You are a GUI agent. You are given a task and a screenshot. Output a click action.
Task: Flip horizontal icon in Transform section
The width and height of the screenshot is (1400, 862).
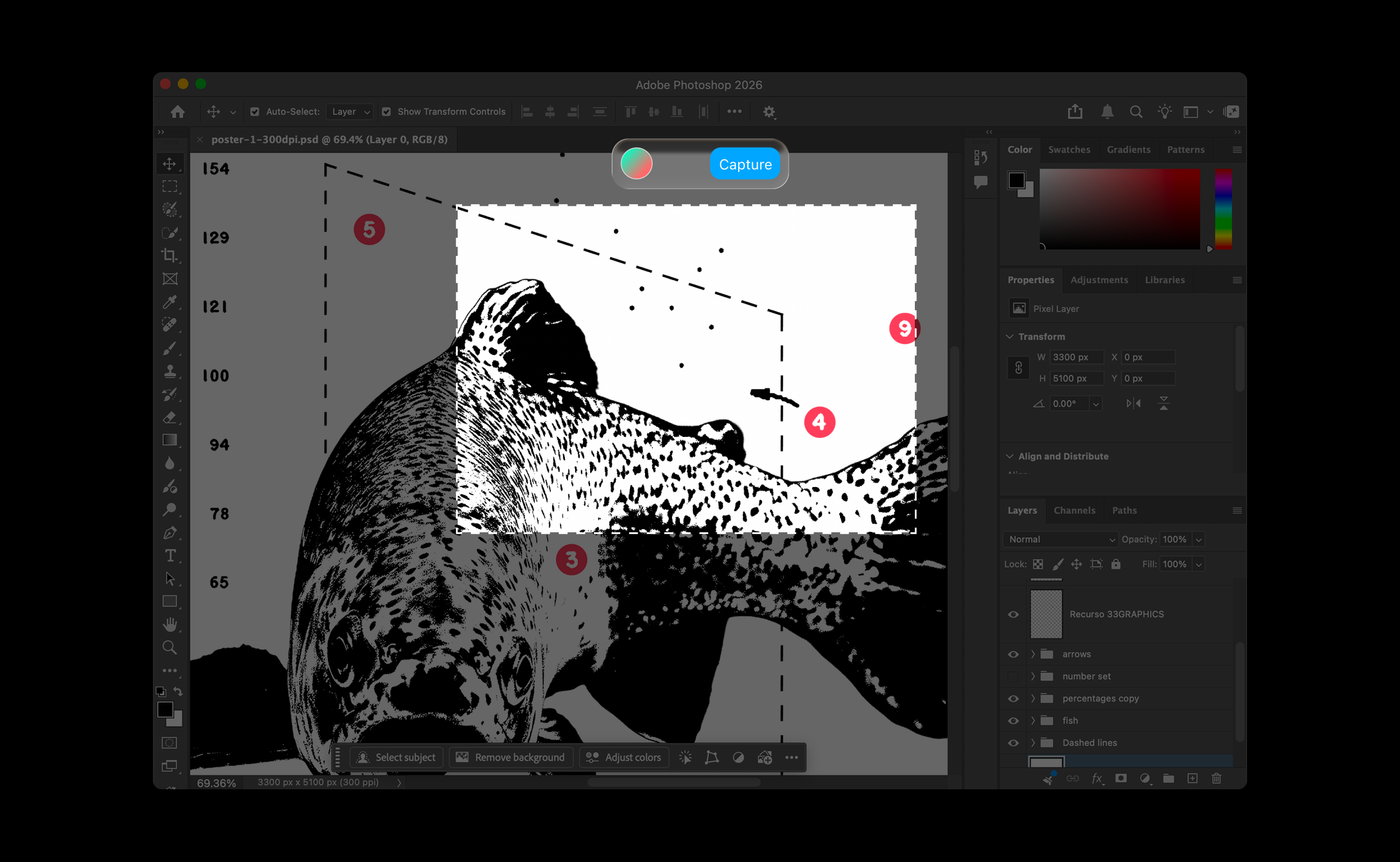1133,404
